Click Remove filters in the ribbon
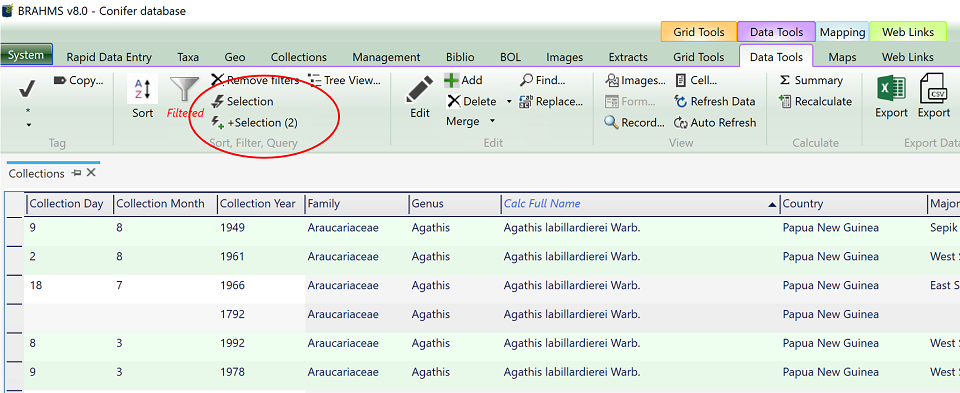 point(255,80)
